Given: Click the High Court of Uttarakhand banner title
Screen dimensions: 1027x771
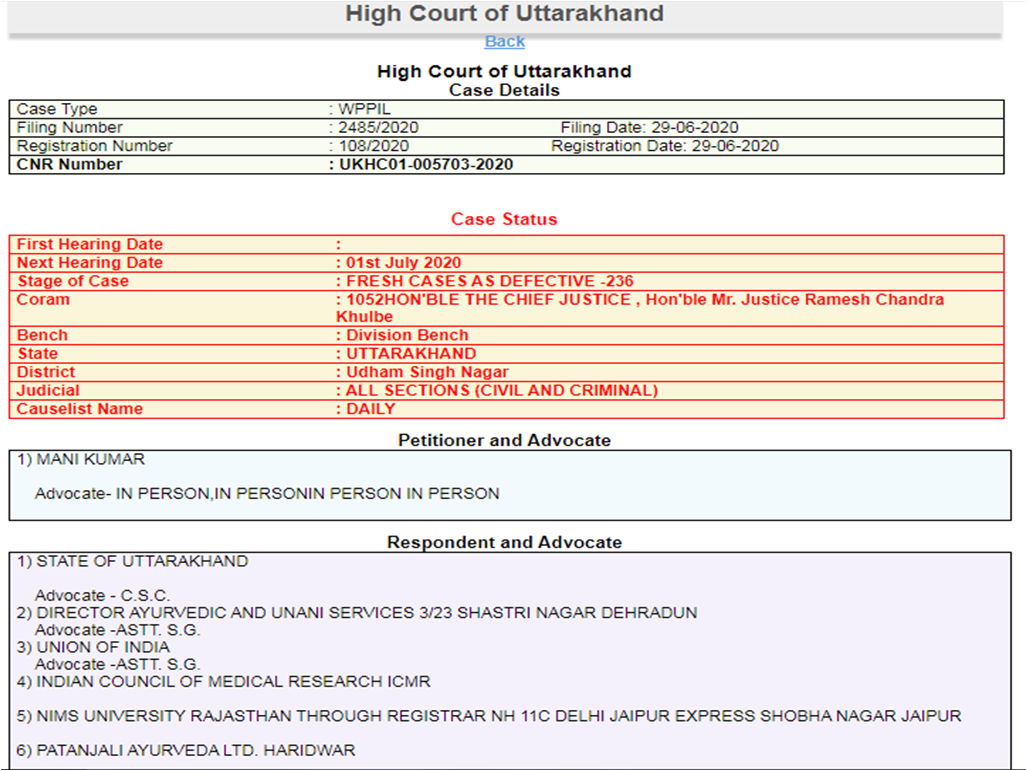Looking at the screenshot, I should pyautogui.click(x=504, y=14).
